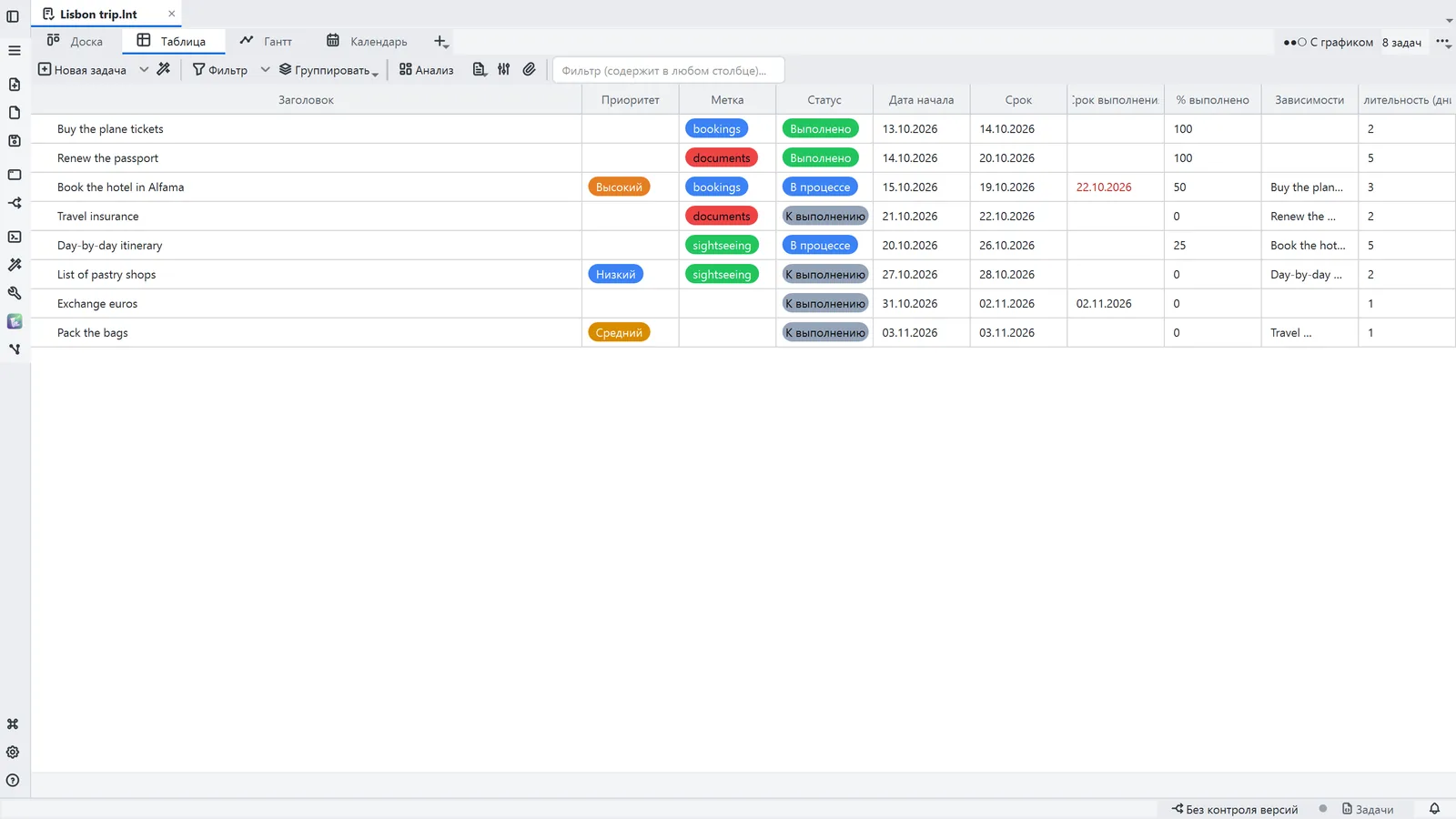
Task: Open the Группировать dropdown
Action: click(x=329, y=70)
